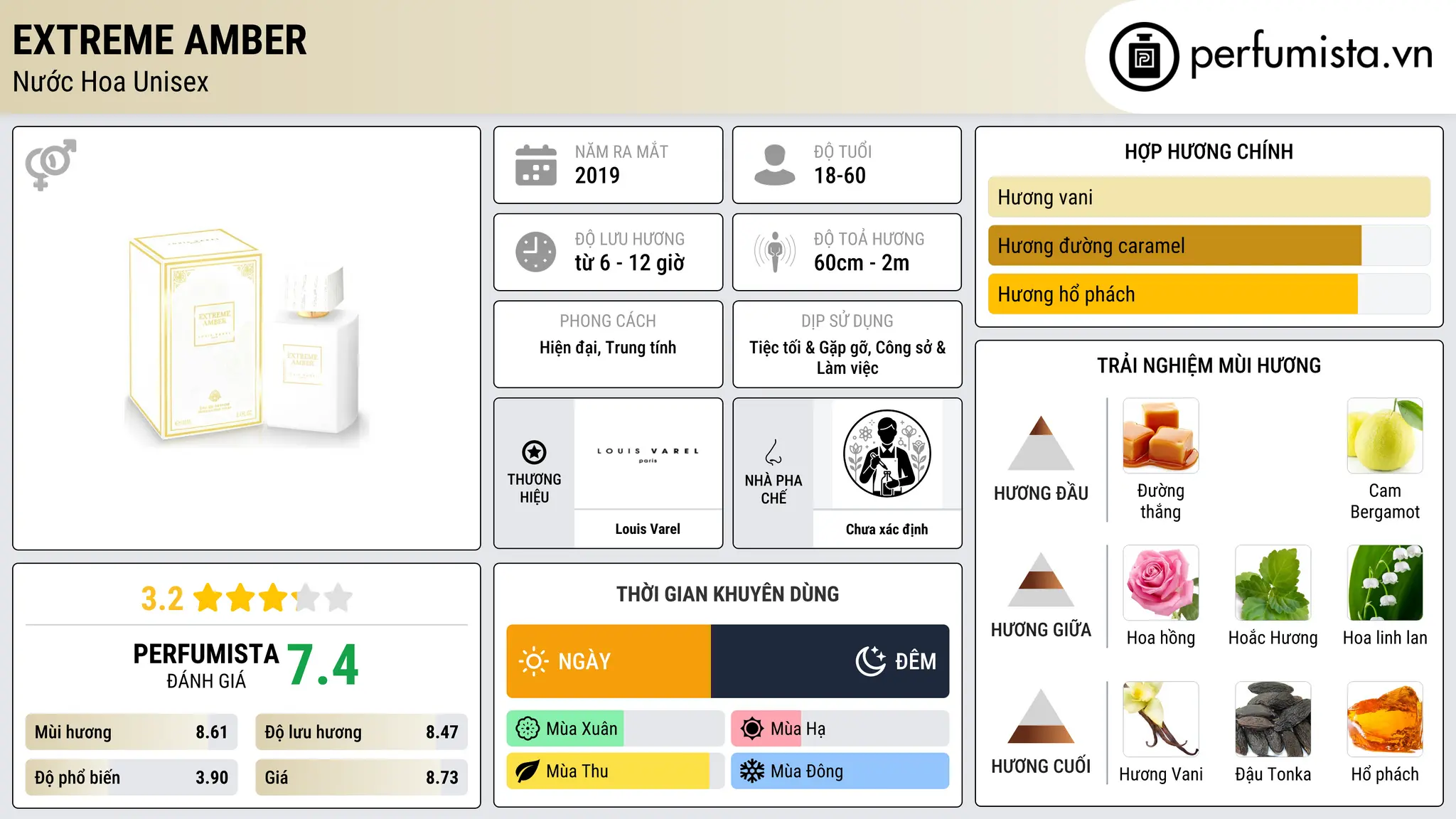The image size is (1456, 819).
Task: Click the clock icon beside Độ lưu hương
Action: tap(536, 252)
